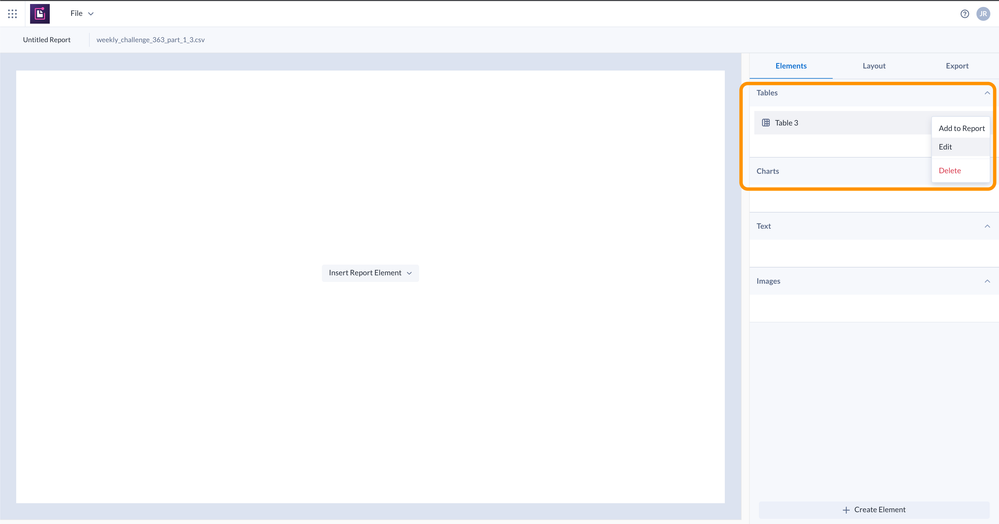Choose Delete from context menu

pos(961,170)
